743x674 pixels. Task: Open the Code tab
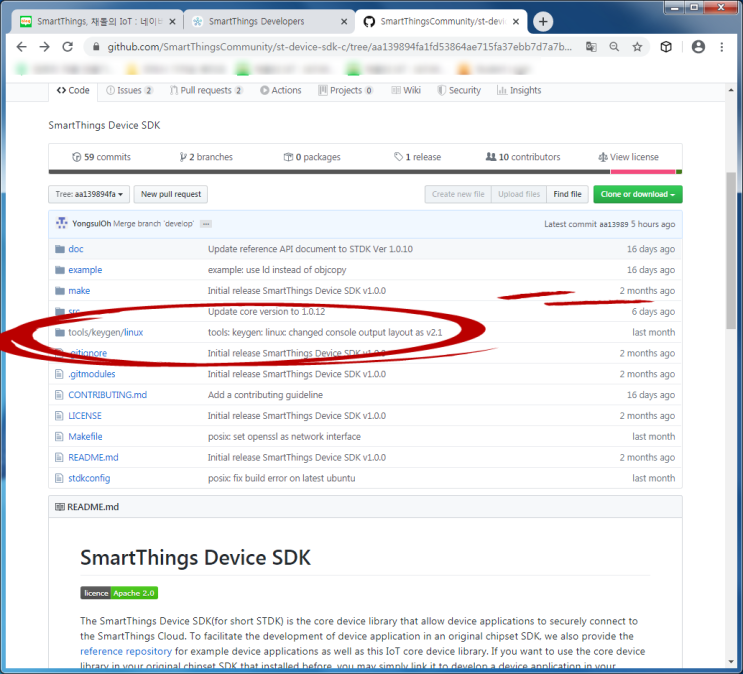coord(73,90)
